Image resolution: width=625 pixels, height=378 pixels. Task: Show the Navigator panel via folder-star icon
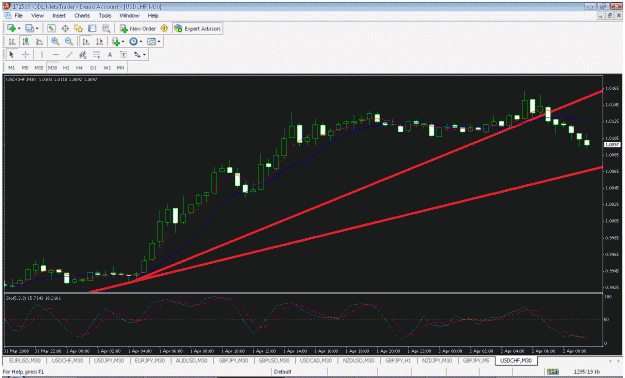(79, 28)
